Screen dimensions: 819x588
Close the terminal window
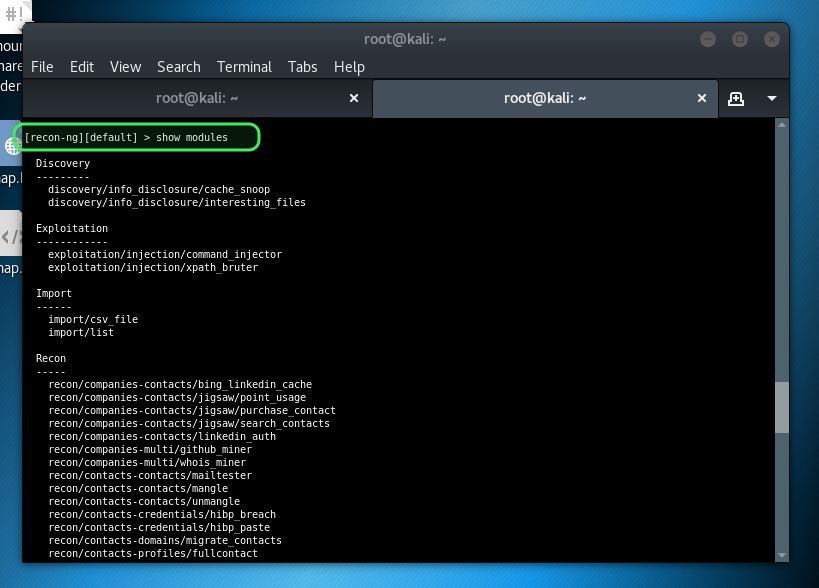tap(771, 39)
